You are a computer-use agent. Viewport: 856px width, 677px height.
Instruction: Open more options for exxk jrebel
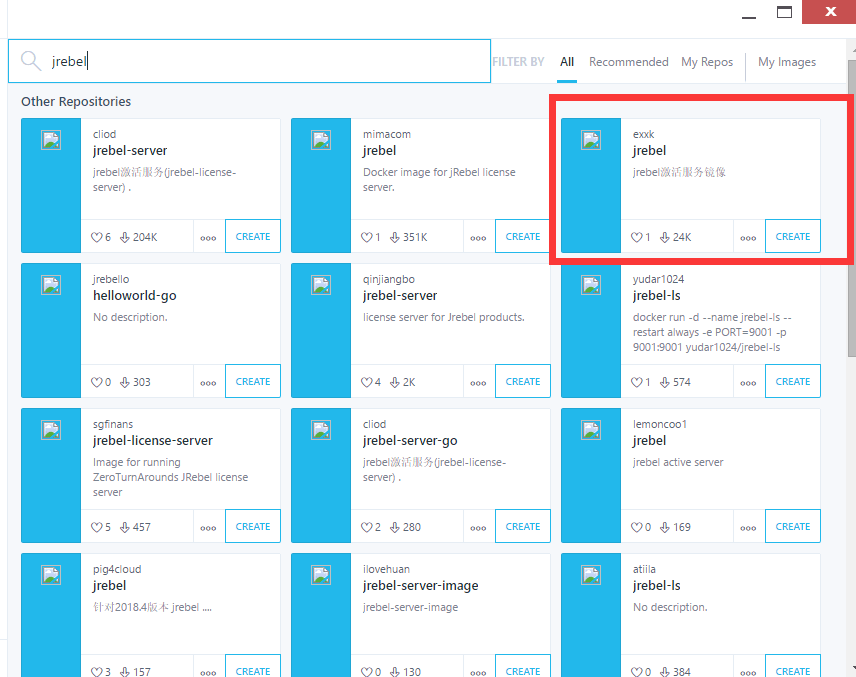pyautogui.click(x=748, y=238)
